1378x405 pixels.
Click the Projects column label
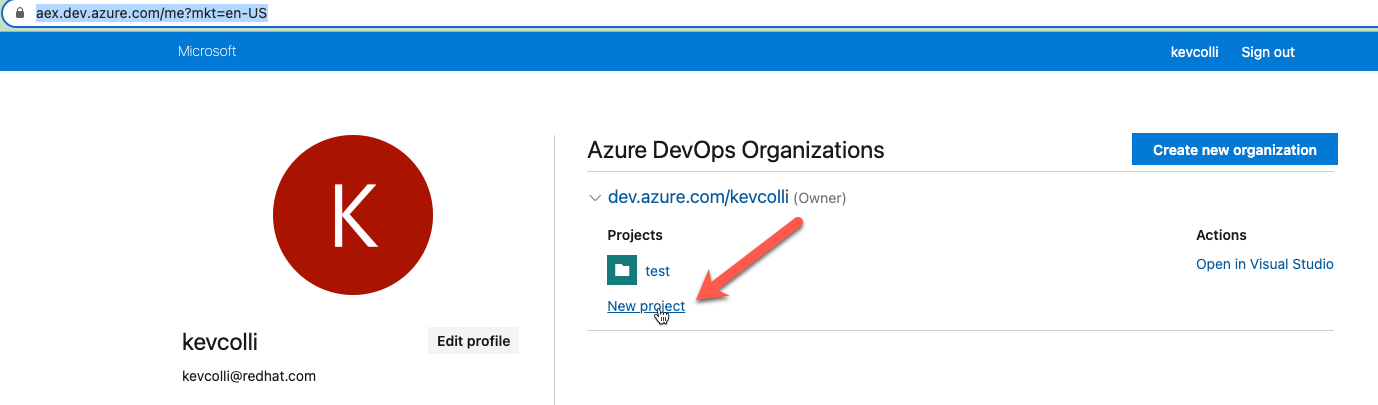click(635, 235)
